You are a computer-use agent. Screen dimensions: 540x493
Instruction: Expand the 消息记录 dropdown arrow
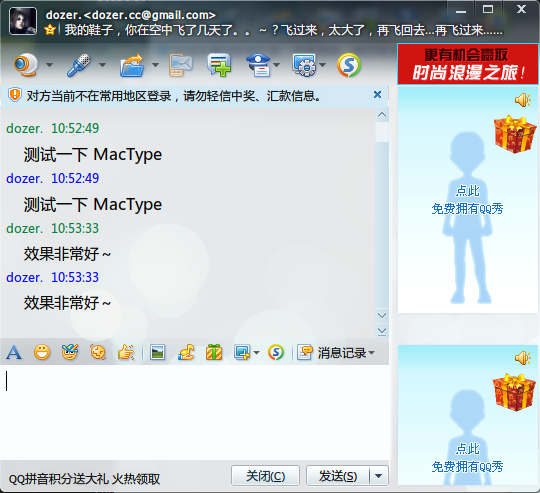(x=372, y=353)
